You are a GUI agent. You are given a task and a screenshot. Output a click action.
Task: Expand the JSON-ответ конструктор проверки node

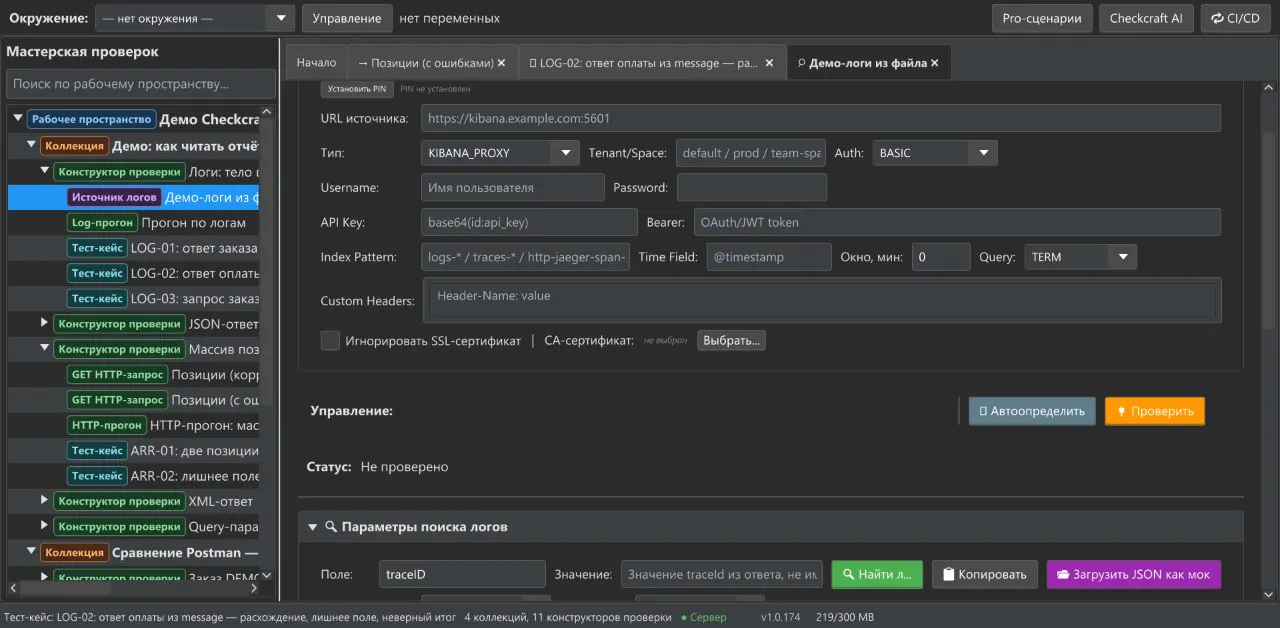pos(44,323)
